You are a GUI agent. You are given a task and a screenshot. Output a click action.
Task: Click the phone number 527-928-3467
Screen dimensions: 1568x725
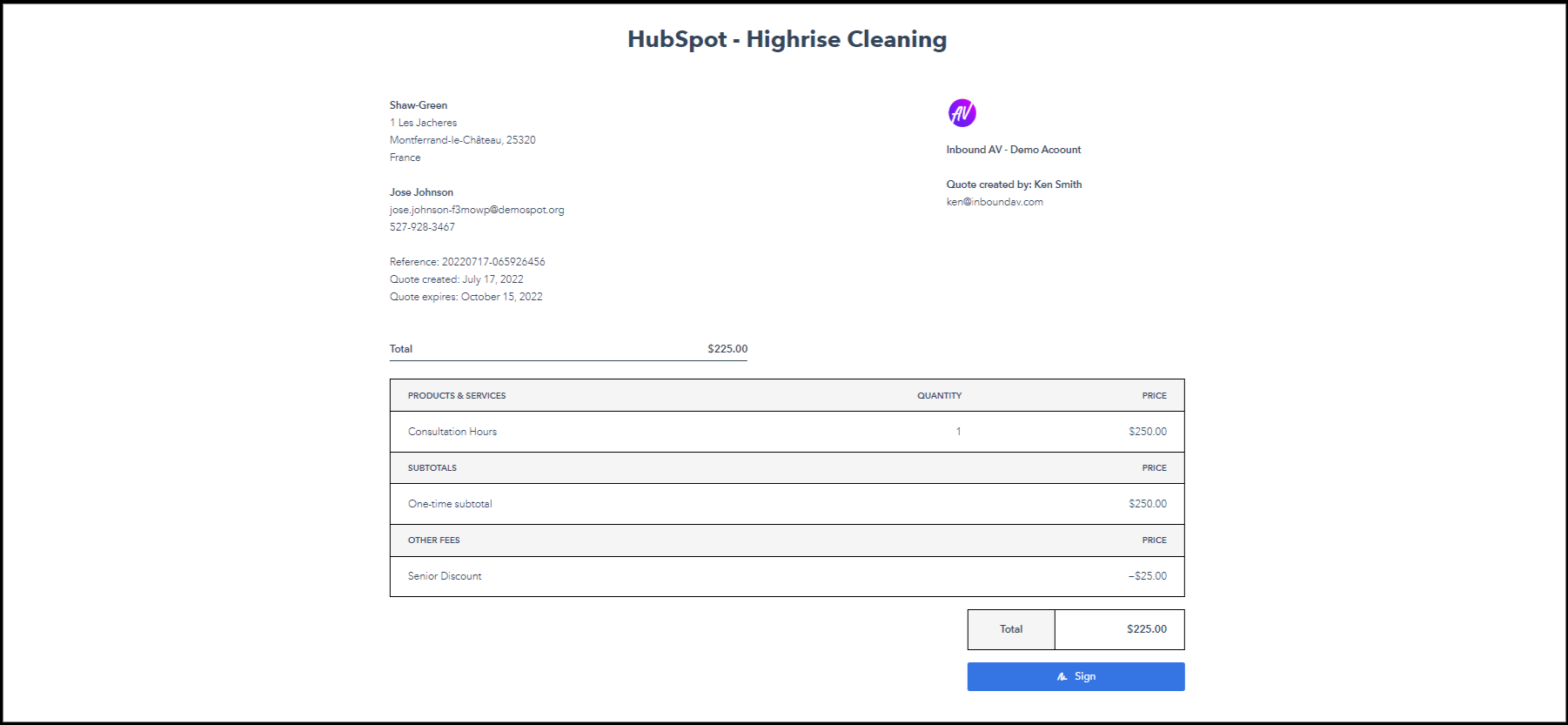tap(422, 227)
